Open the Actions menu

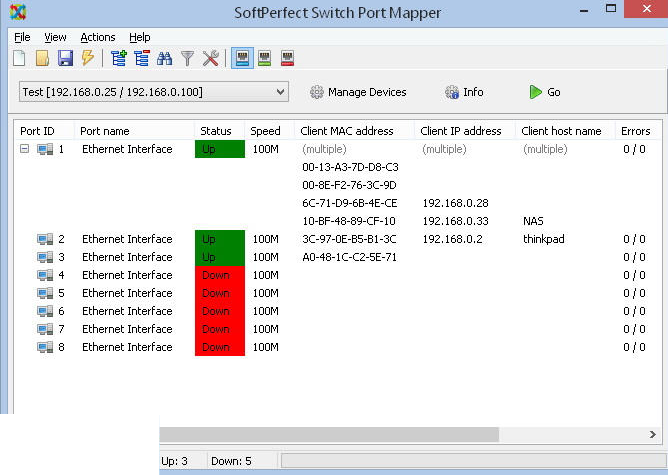(x=98, y=37)
